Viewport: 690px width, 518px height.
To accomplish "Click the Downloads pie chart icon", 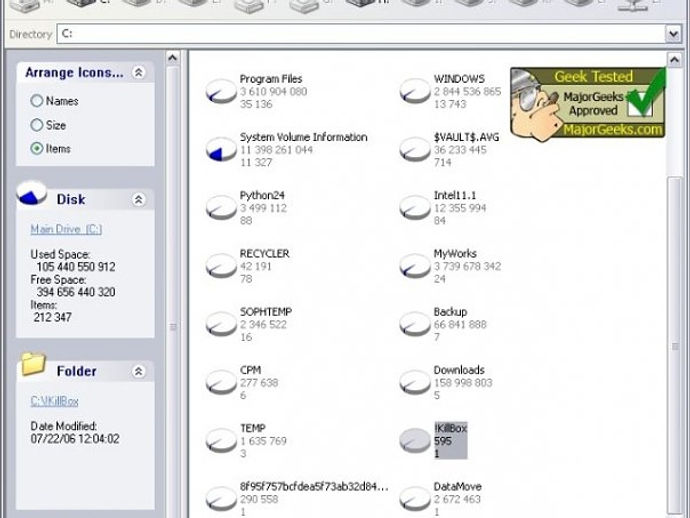I will (415, 382).
